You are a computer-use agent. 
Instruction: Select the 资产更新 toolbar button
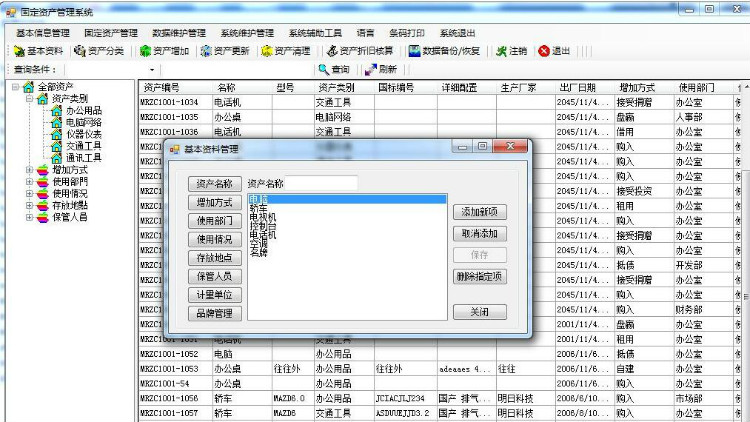(226, 51)
